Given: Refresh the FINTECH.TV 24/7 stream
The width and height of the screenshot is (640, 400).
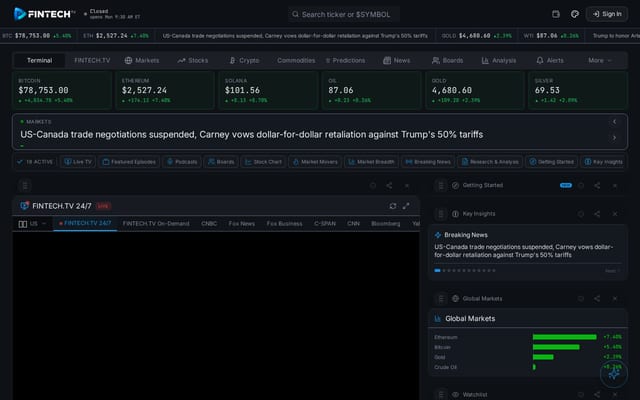Looking at the screenshot, I should click(393, 206).
